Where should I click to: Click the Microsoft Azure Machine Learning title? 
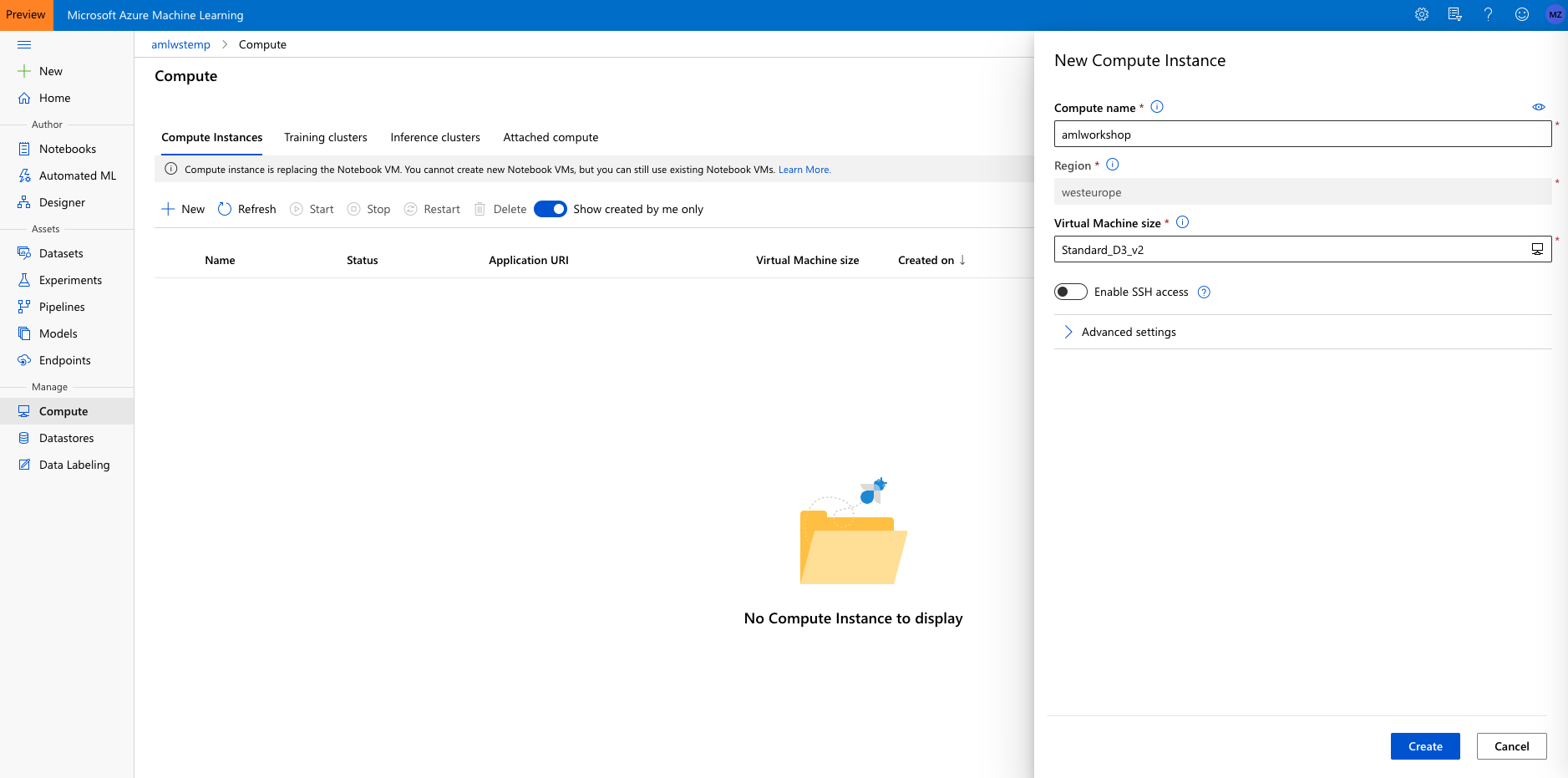coord(155,15)
